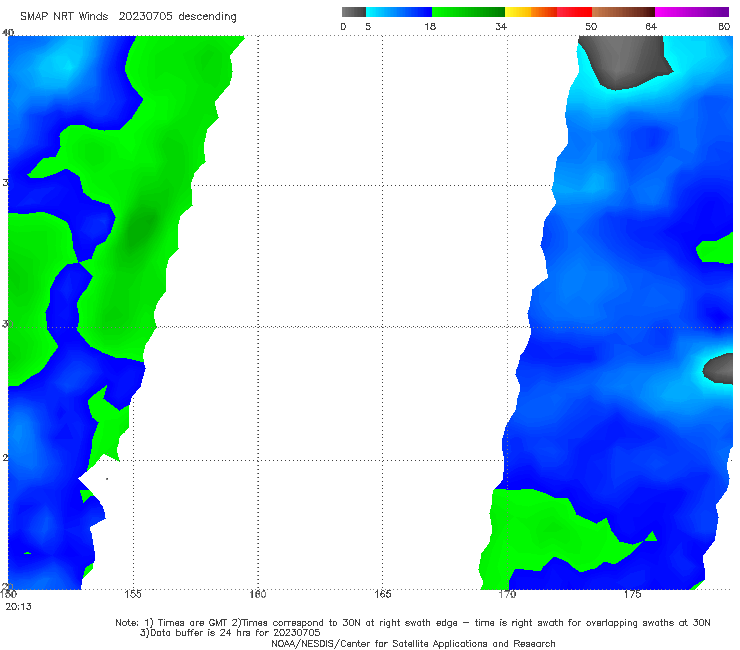Click the '34' label under the color bar
Image resolution: width=740 pixels, height=650 pixels.
click(x=501, y=27)
